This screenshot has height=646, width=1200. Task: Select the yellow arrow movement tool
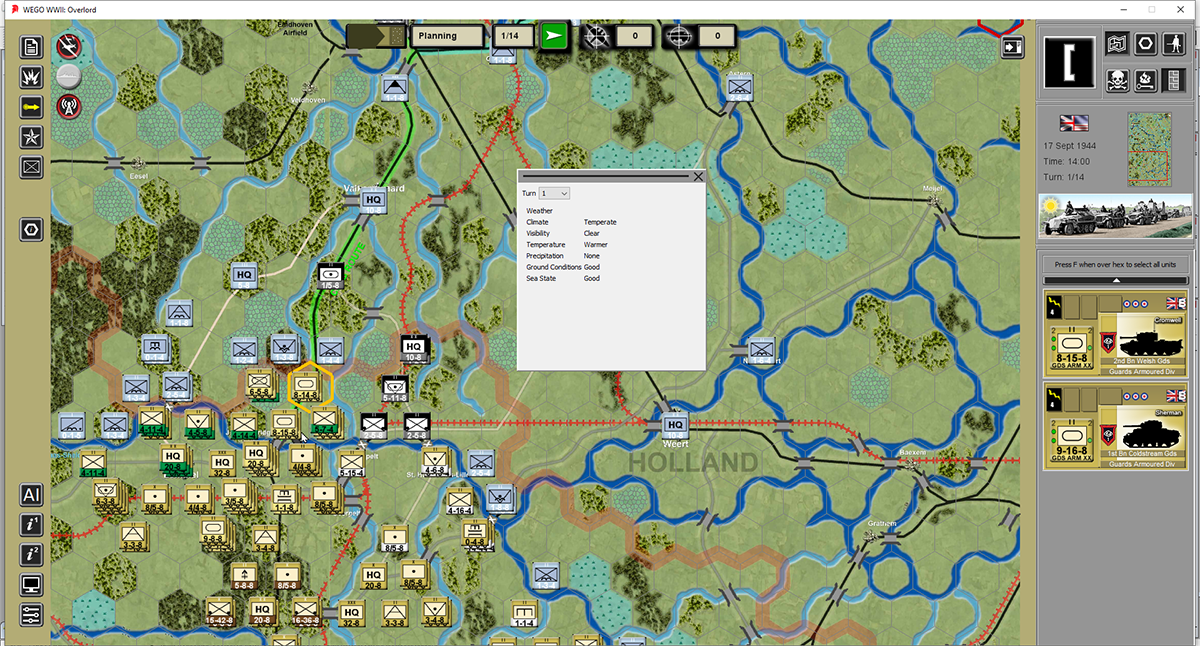point(31,106)
